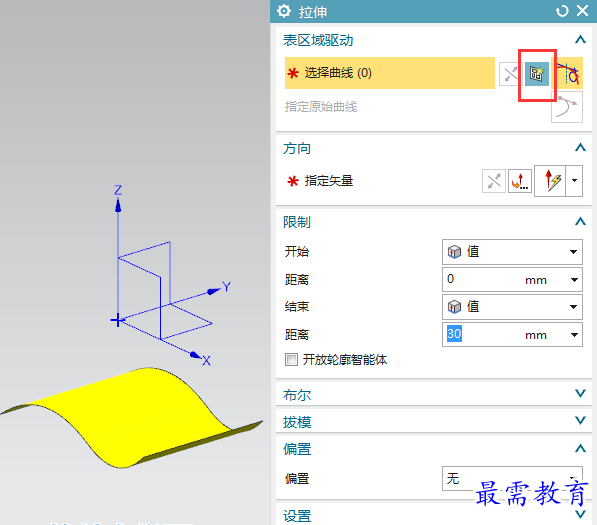The image size is (597, 525).
Task: Click the 指定矢量 label
Action: pos(329,181)
